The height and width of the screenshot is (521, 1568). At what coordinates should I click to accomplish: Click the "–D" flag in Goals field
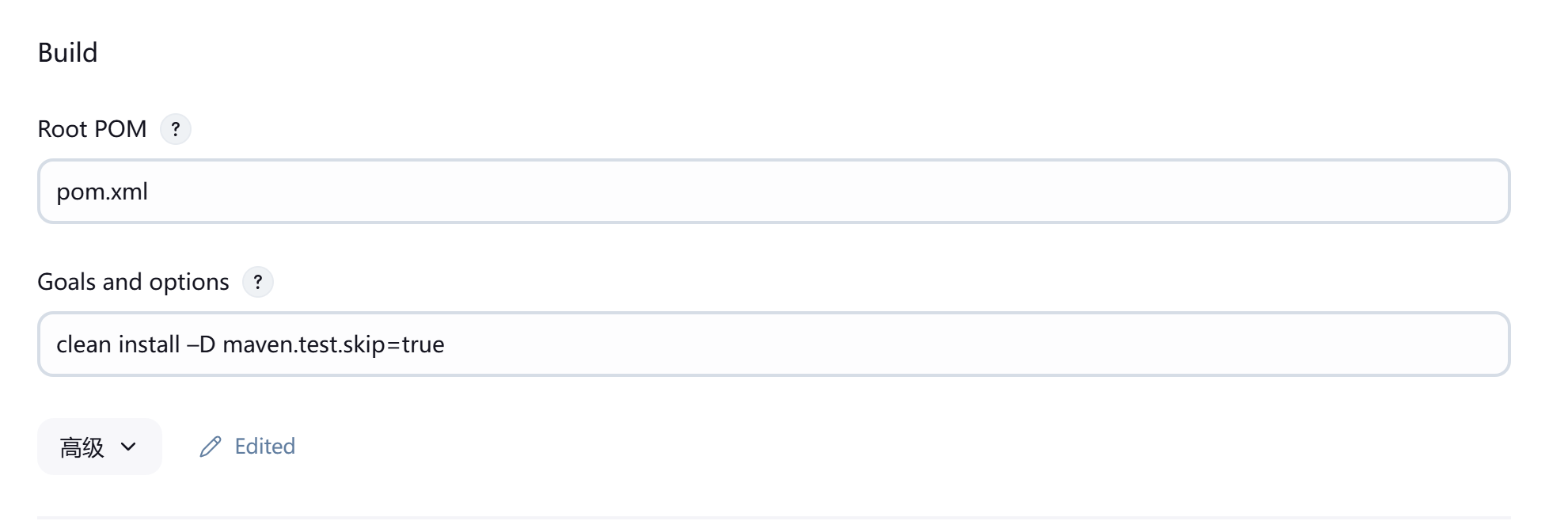pyautogui.click(x=201, y=344)
